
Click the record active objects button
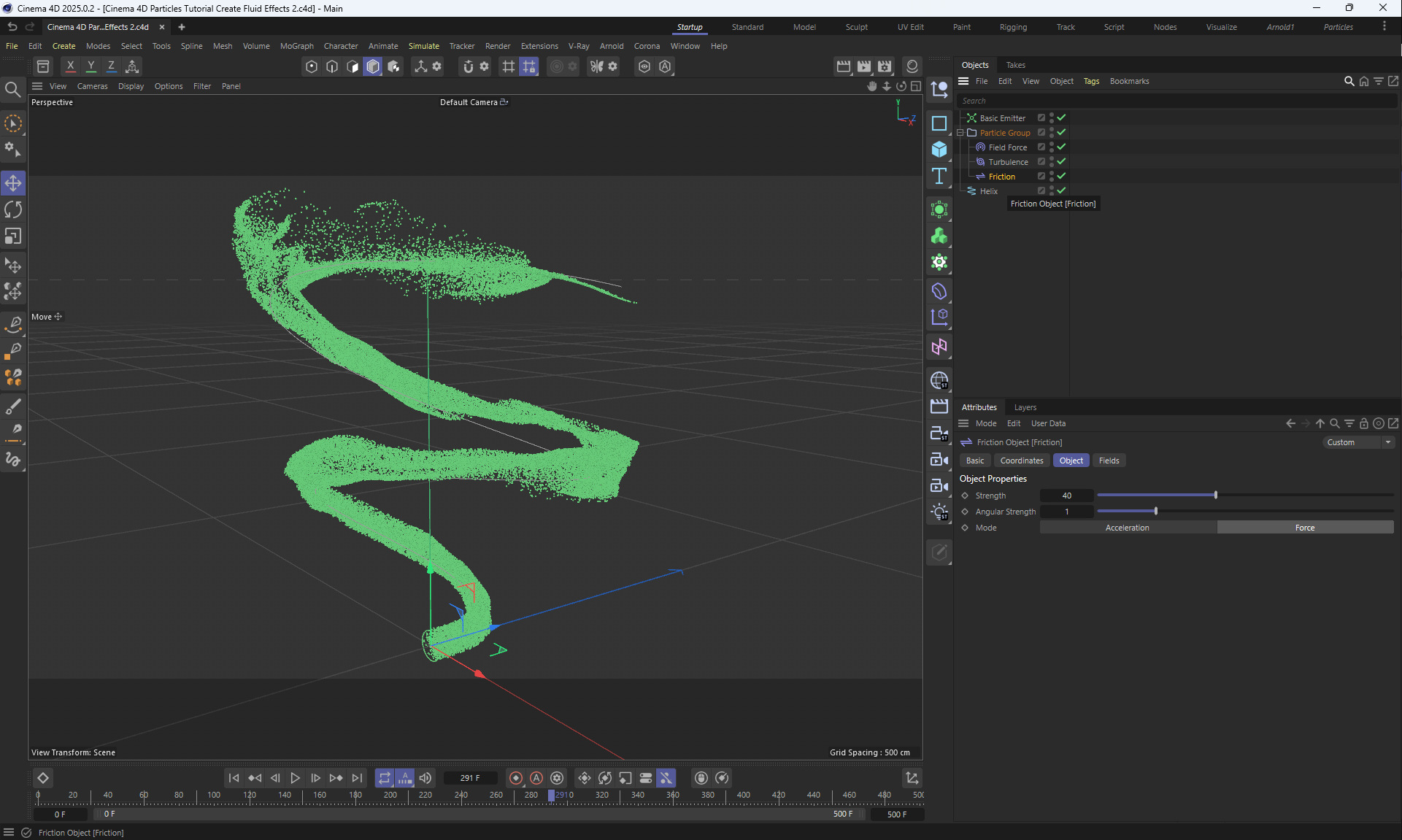[516, 778]
